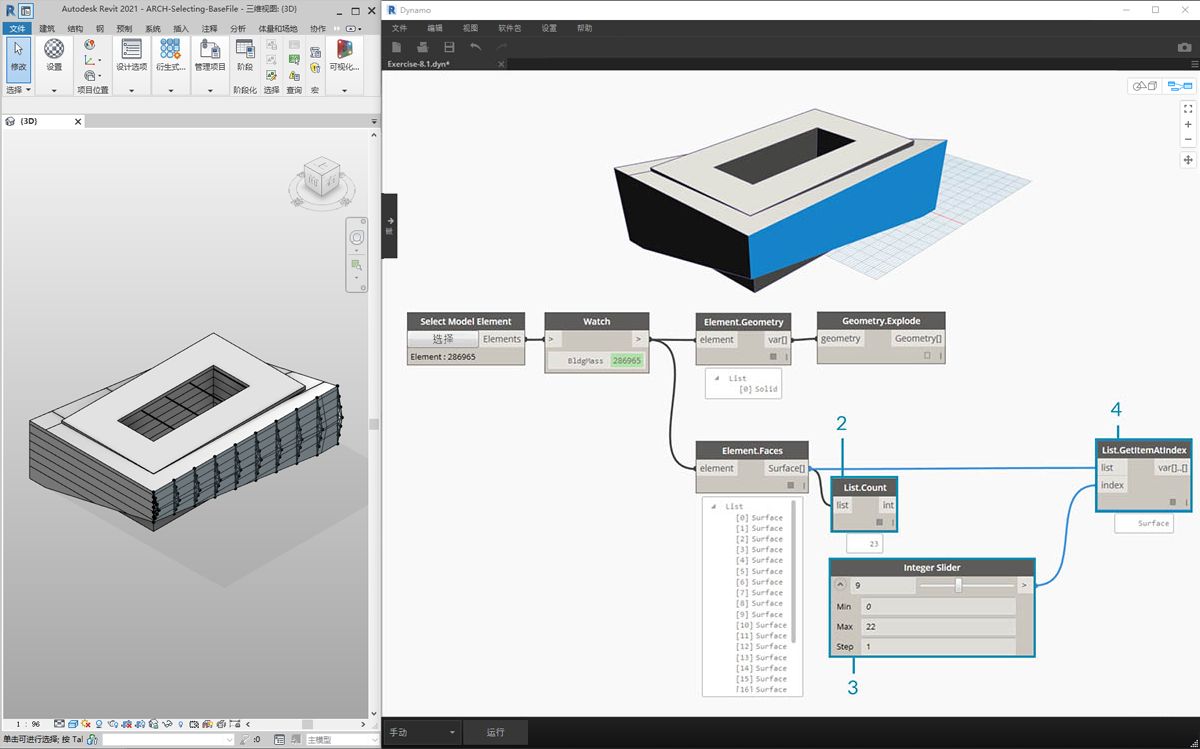The height and width of the screenshot is (749, 1200).
Task: Export workspace as image with camera icon
Action: pos(1184,47)
